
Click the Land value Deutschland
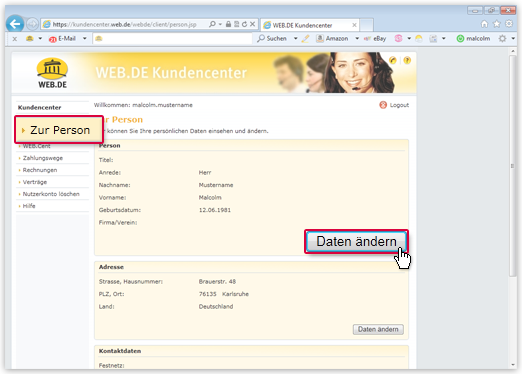coord(216,307)
